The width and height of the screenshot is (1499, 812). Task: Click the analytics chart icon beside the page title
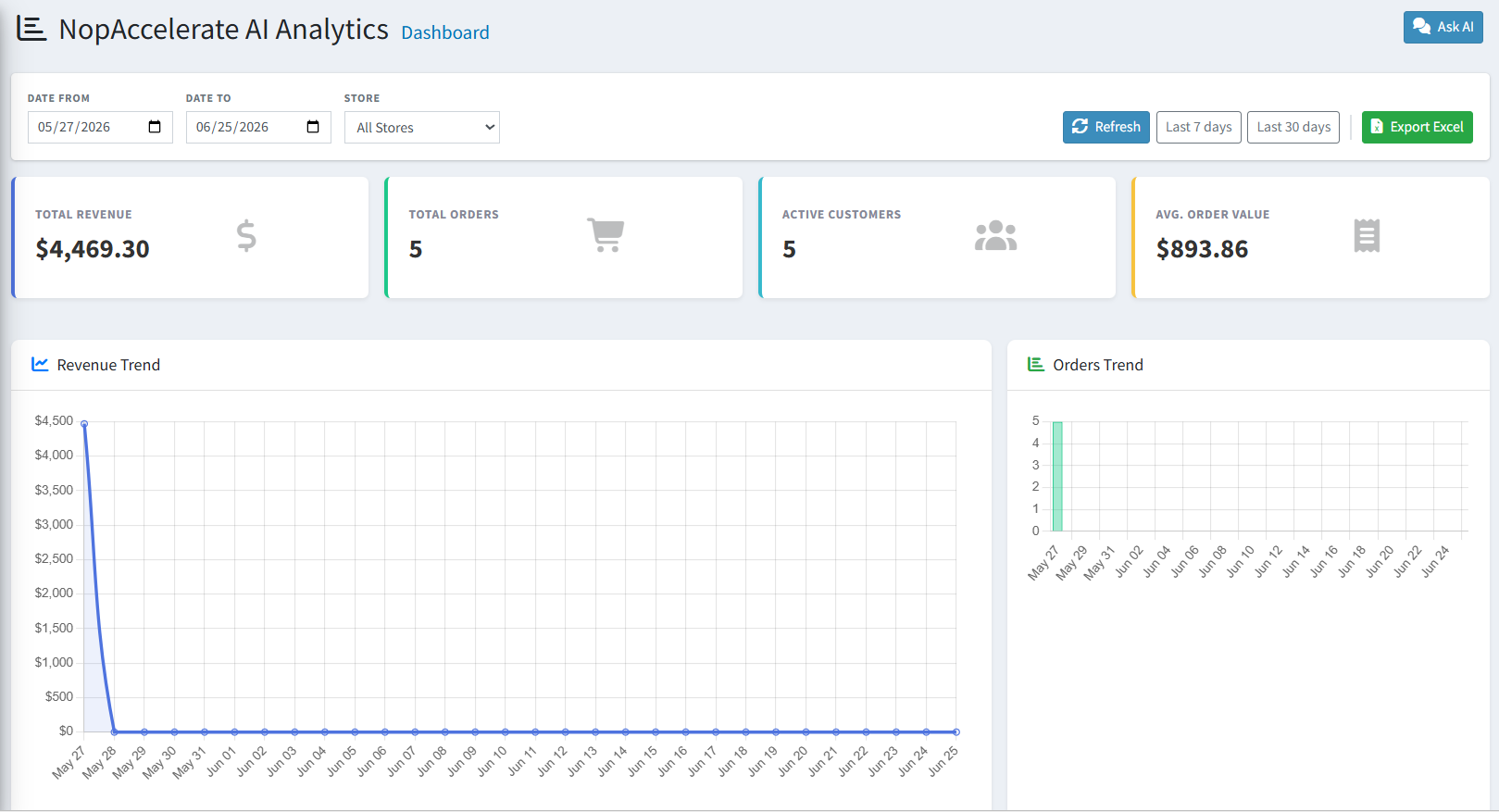tap(31, 29)
